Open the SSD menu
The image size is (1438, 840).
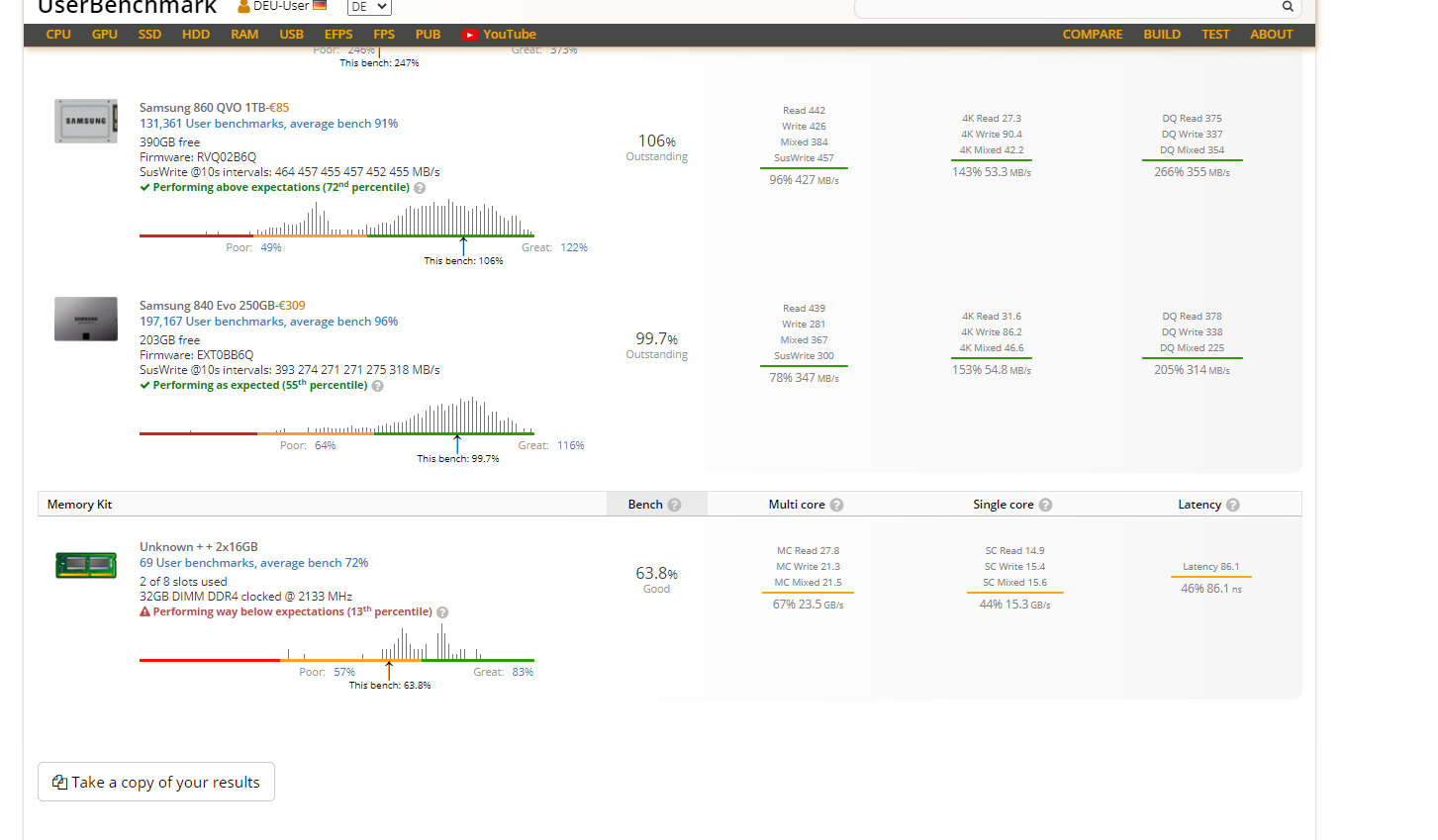pyautogui.click(x=149, y=35)
